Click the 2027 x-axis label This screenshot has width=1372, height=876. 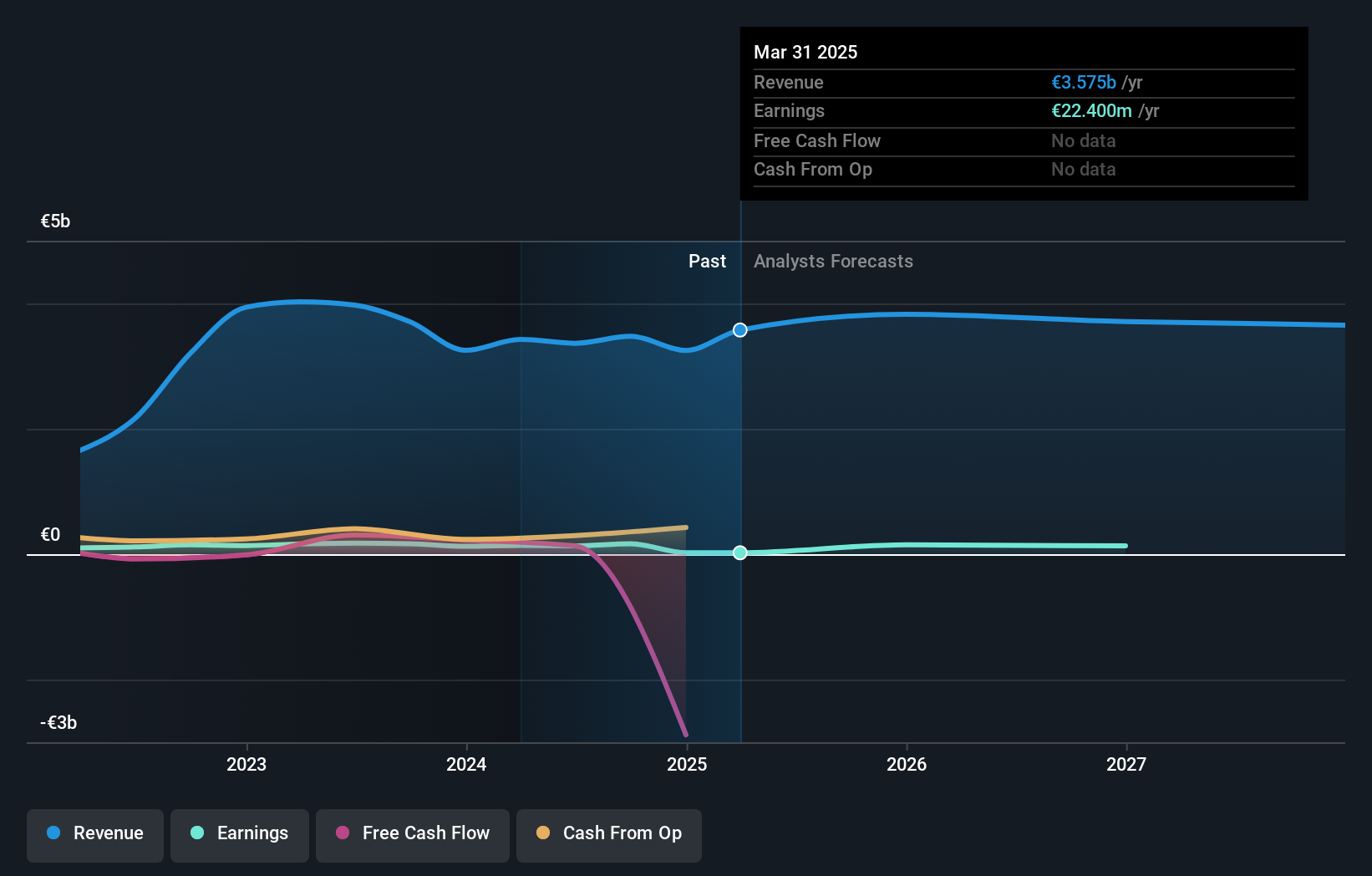[1126, 764]
